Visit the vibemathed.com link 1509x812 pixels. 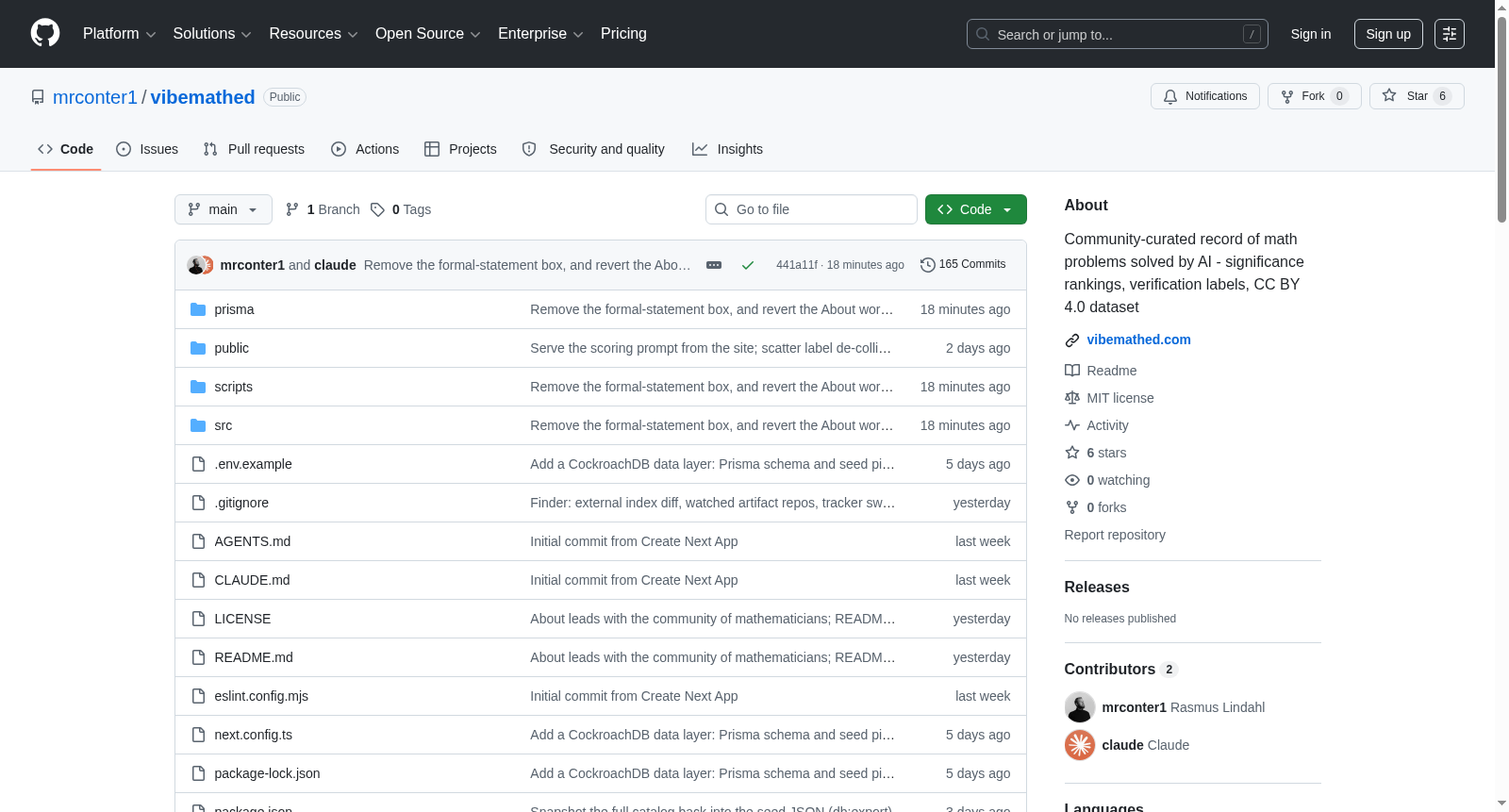pos(1138,340)
